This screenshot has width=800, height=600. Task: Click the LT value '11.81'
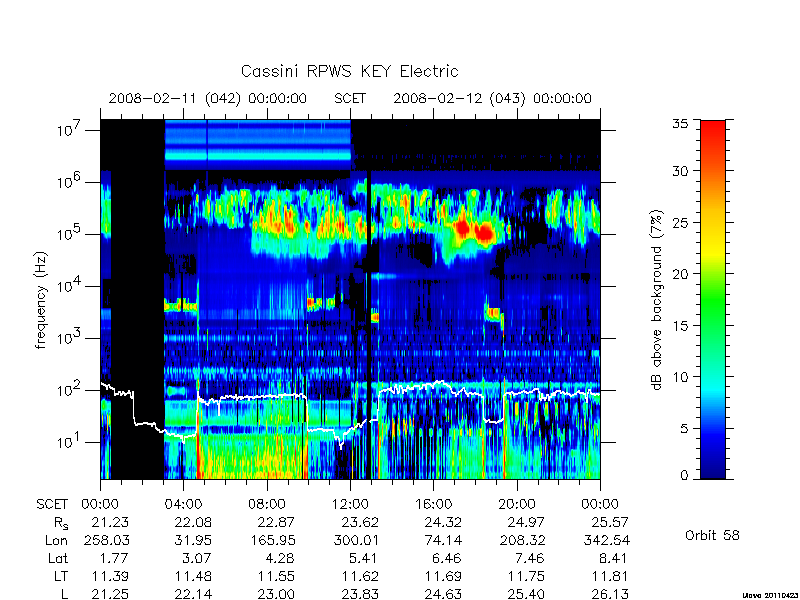point(610,577)
